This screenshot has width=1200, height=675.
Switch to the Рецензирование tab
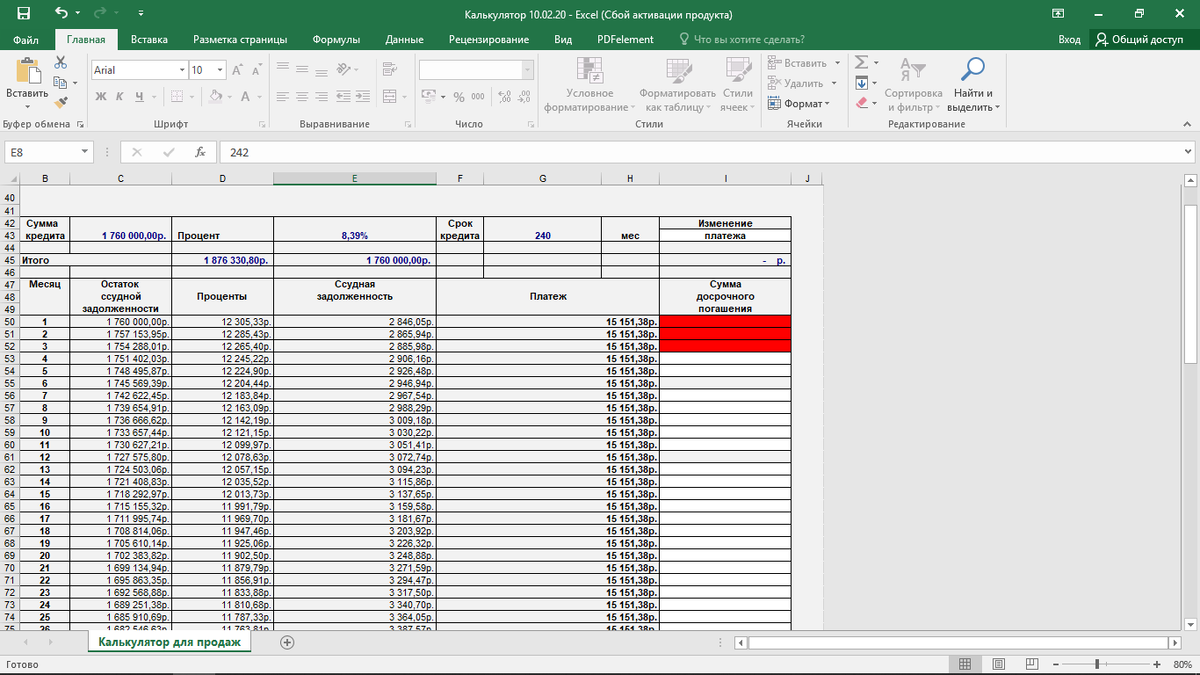[489, 39]
